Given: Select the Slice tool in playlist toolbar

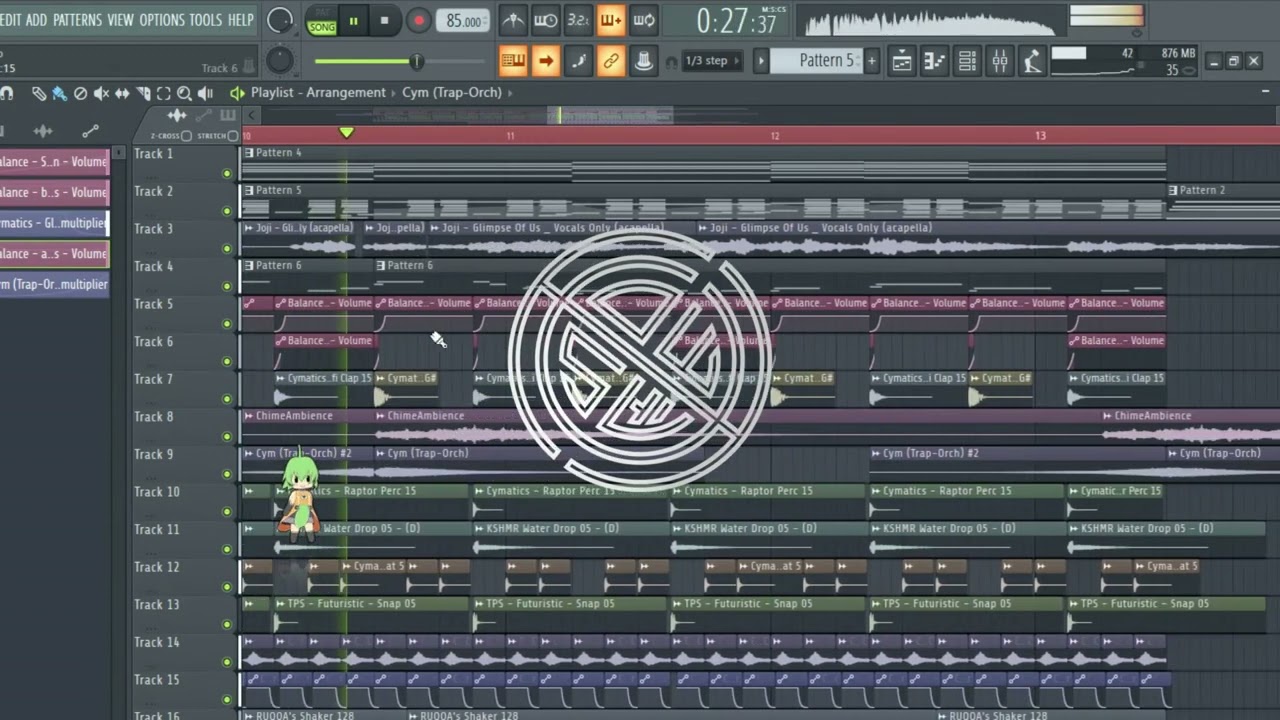Looking at the screenshot, I should tap(143, 93).
